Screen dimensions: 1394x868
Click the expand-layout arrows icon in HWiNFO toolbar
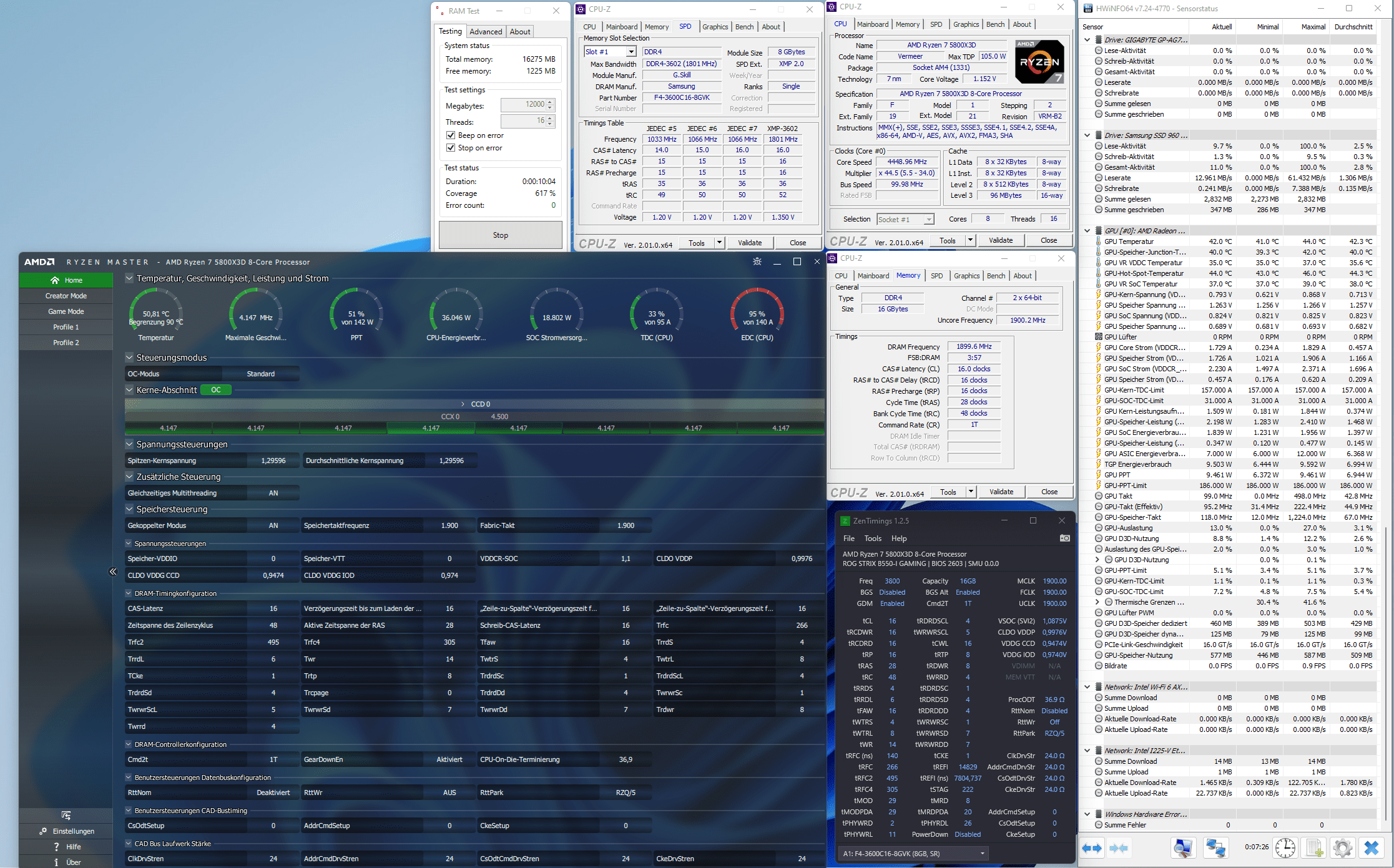(x=1092, y=847)
